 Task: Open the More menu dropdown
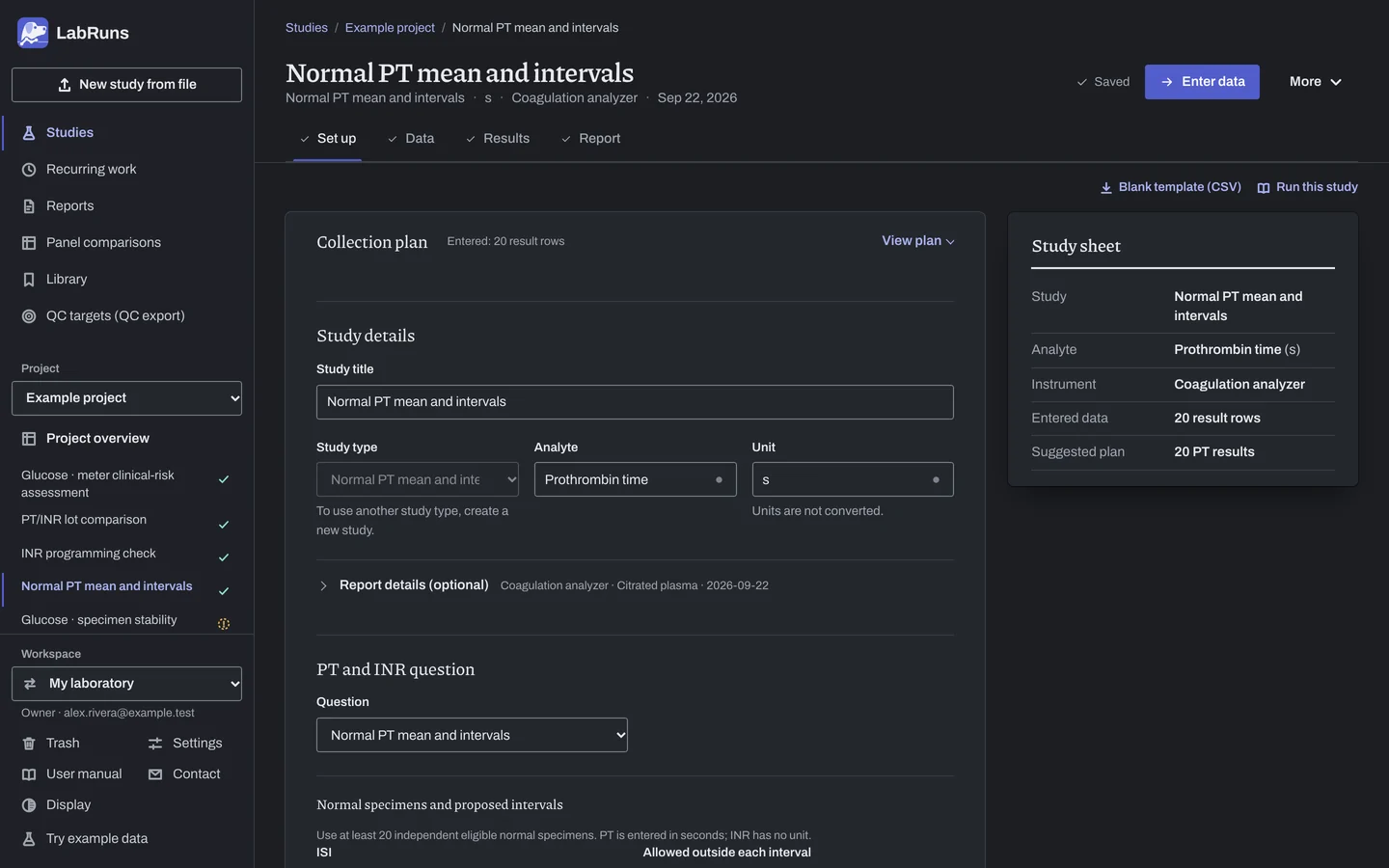pos(1316,82)
